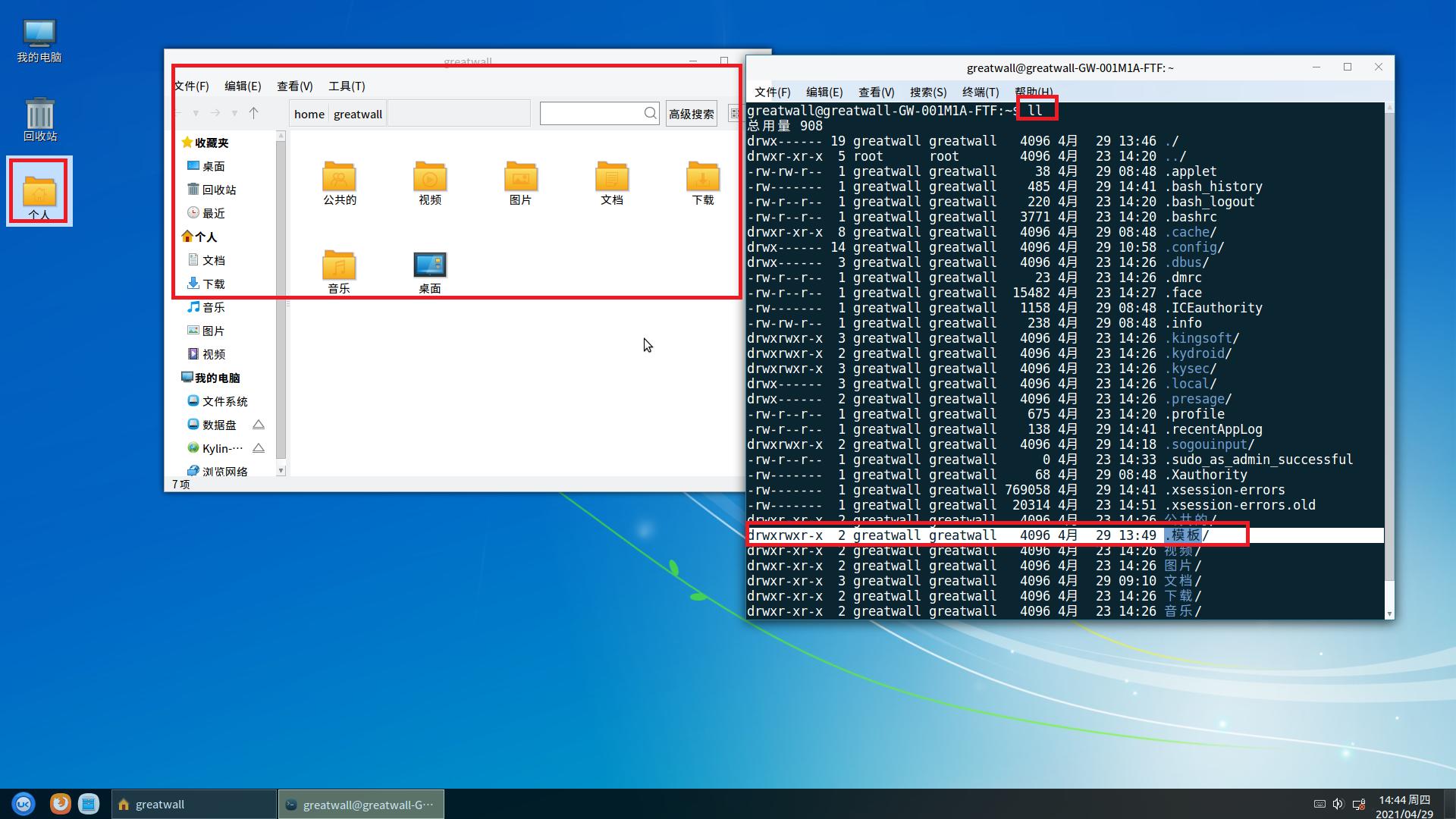Launch Firefox from the taskbar
Image resolution: width=1456 pixels, height=819 pixels.
[x=60, y=804]
